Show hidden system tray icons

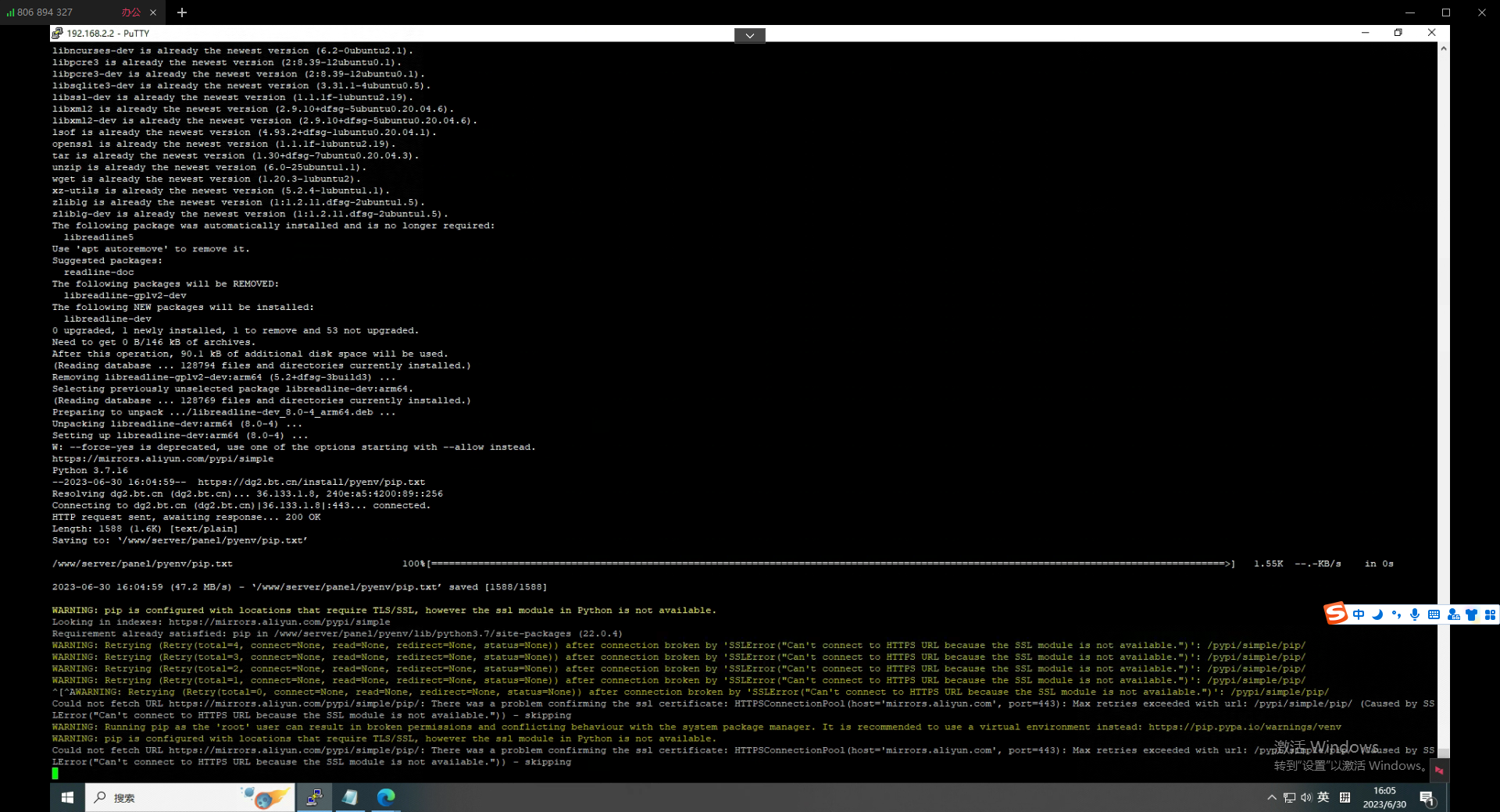coord(1272,797)
